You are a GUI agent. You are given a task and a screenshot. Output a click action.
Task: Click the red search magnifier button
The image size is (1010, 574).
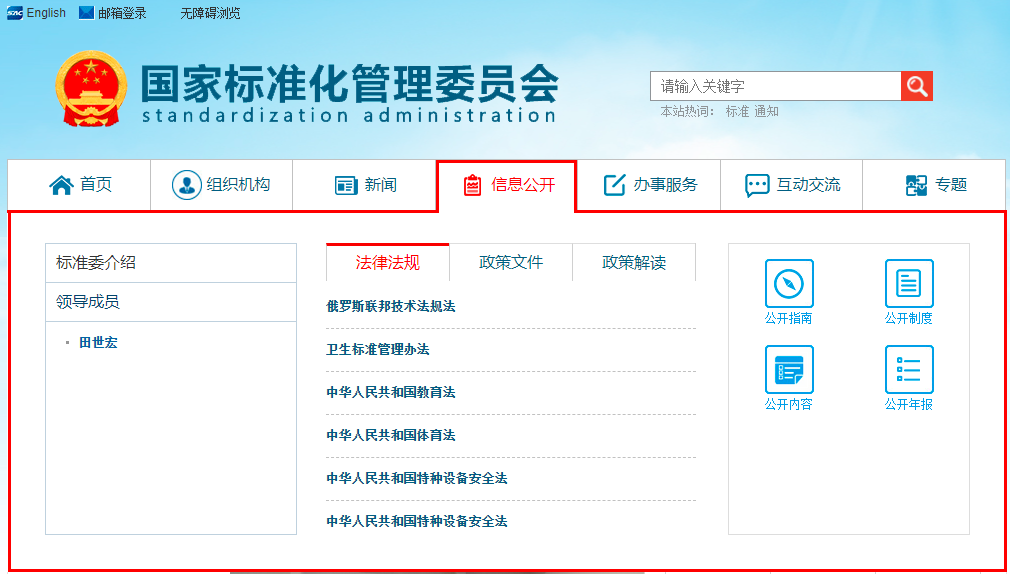click(916, 86)
